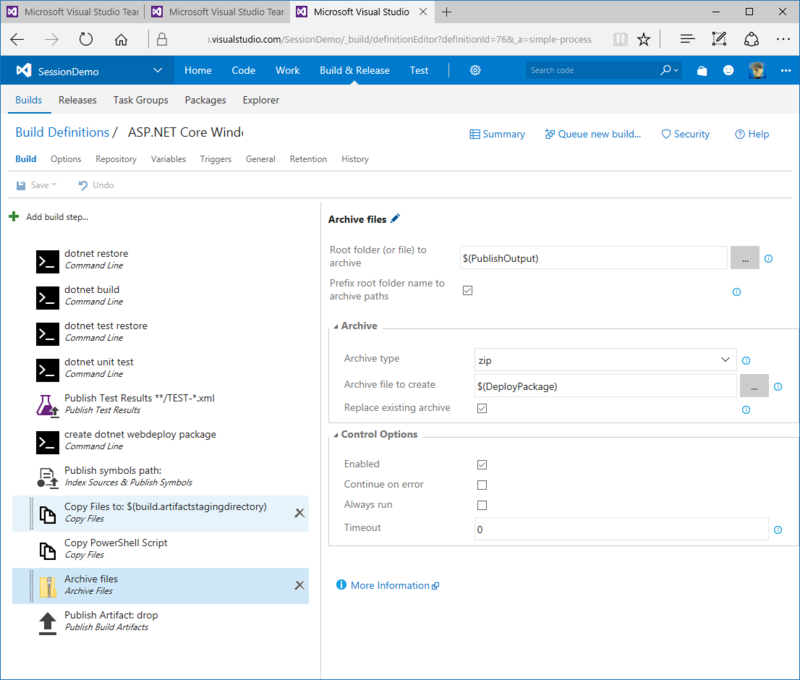This screenshot has height=680, width=800.
Task: Switch to the Options tab
Action: (x=66, y=159)
